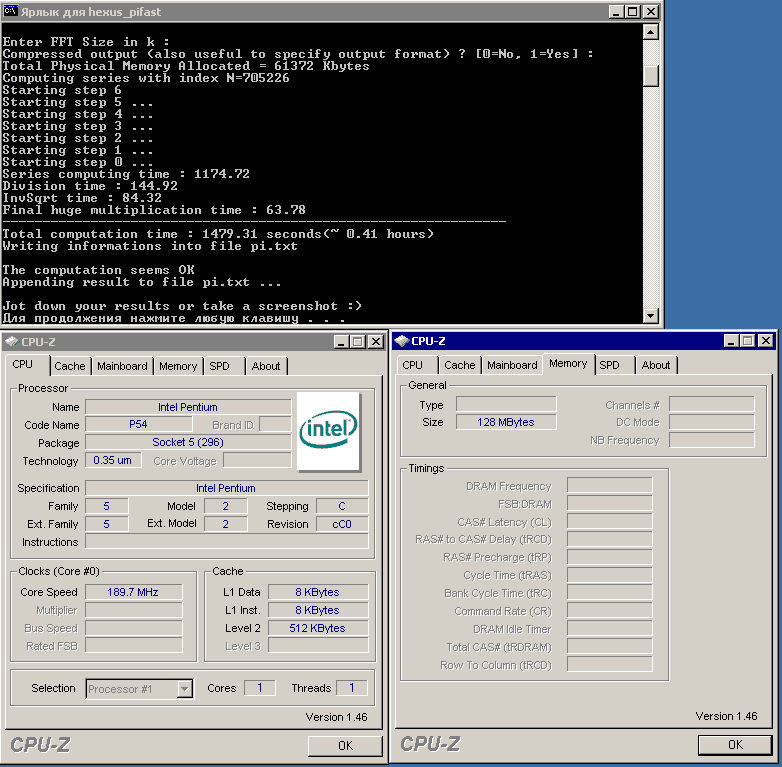This screenshot has height=767, width=782.
Task: Click the Revision value cC0
Action: [342, 524]
